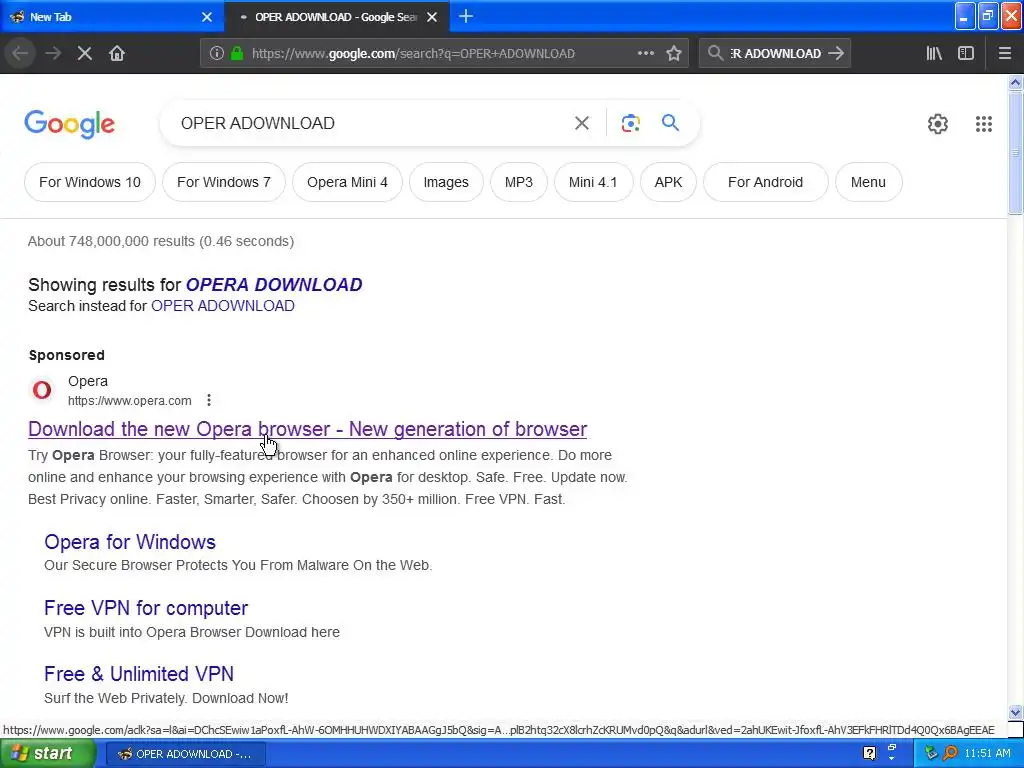1024x768 pixels.
Task: Apply the Menu filter chip
Action: (868, 182)
